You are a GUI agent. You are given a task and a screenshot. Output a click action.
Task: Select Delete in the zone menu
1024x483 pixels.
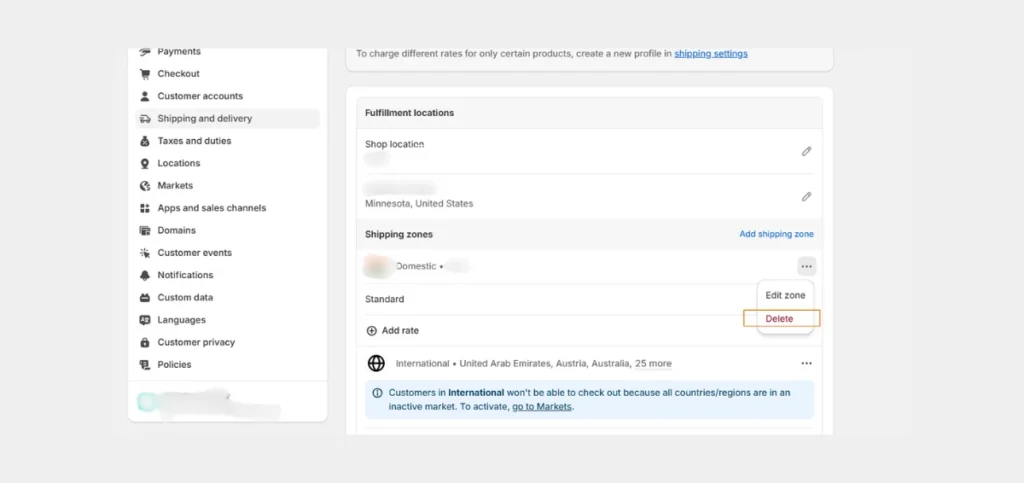point(782,319)
